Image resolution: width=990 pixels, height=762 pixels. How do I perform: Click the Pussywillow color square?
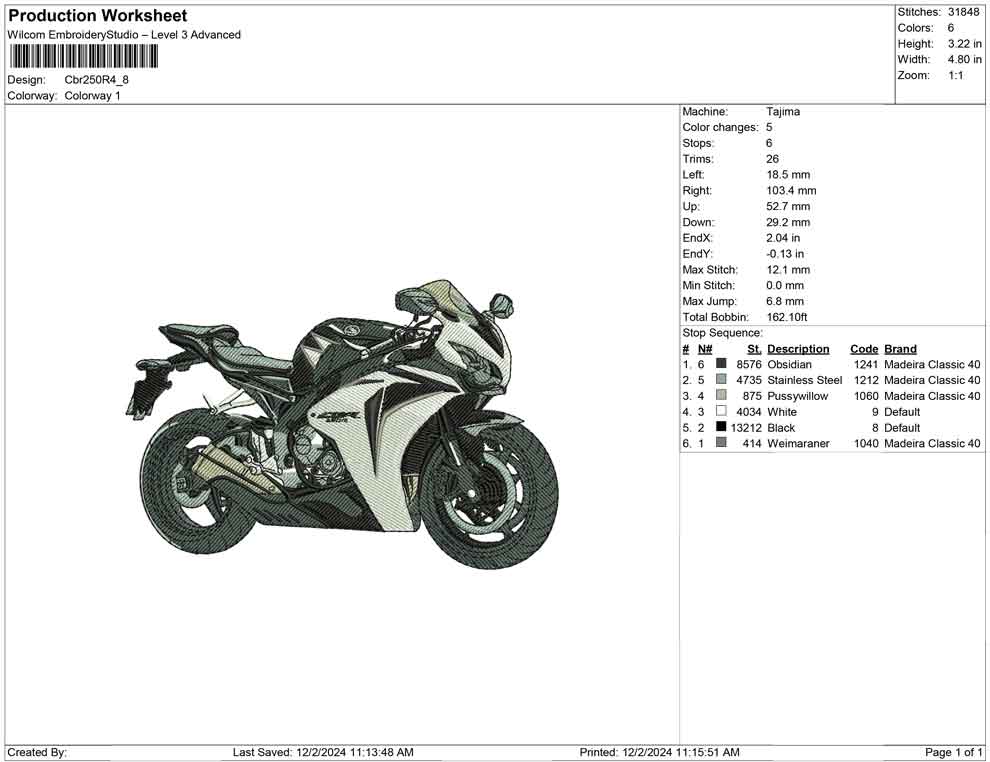pyautogui.click(x=720, y=396)
